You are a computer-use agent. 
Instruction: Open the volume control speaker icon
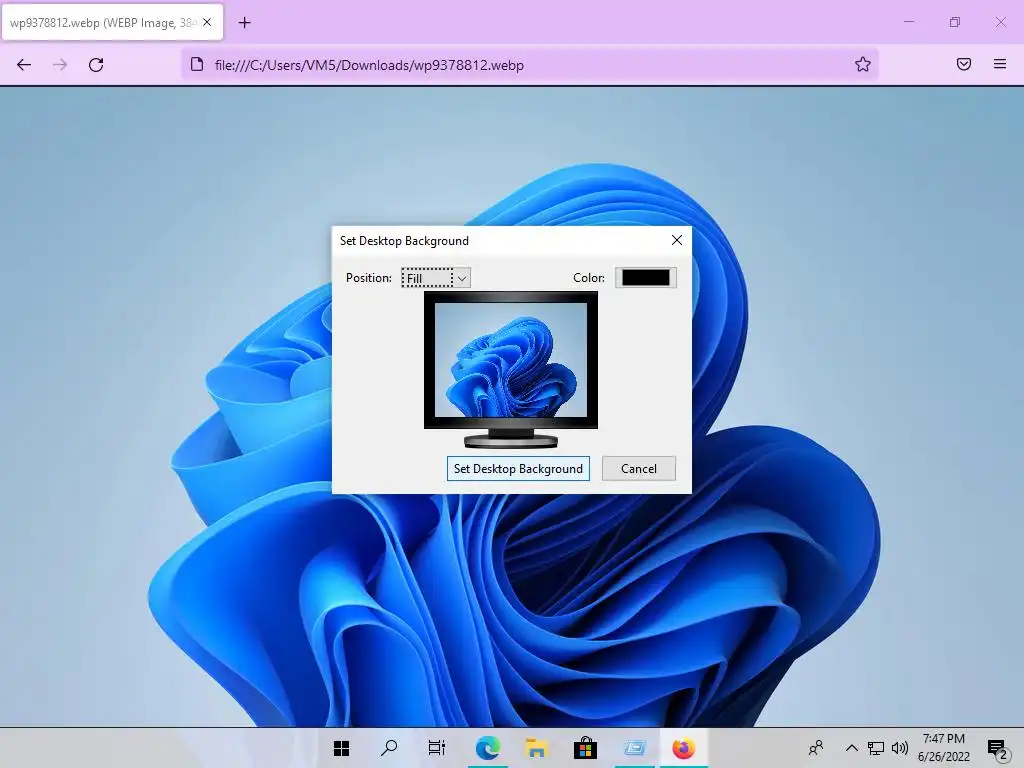(900, 748)
